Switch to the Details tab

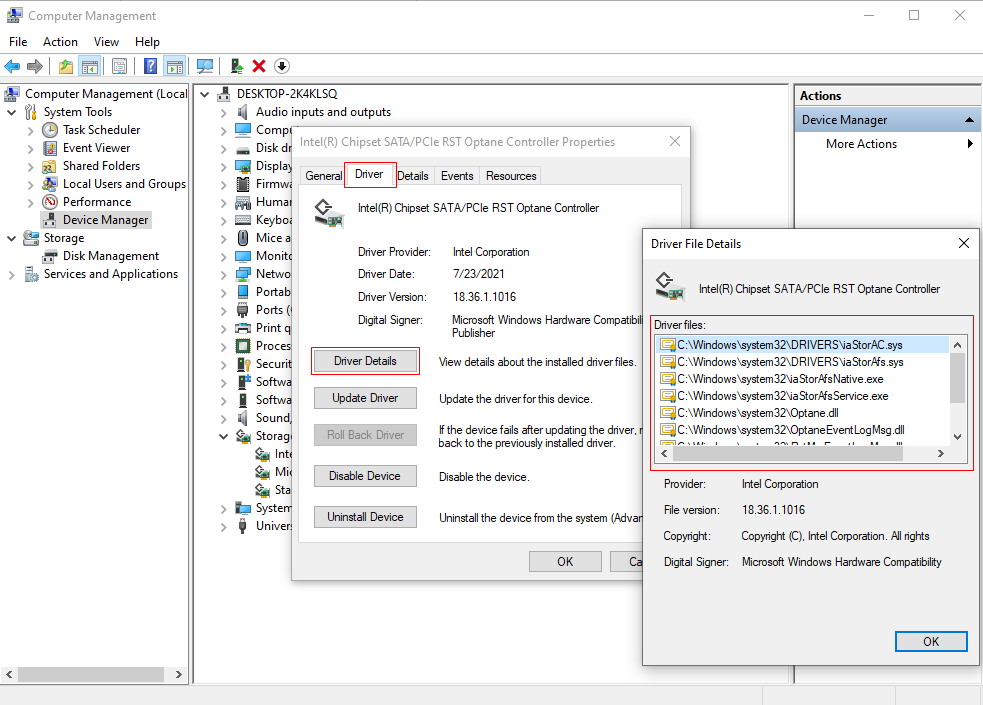coord(413,174)
